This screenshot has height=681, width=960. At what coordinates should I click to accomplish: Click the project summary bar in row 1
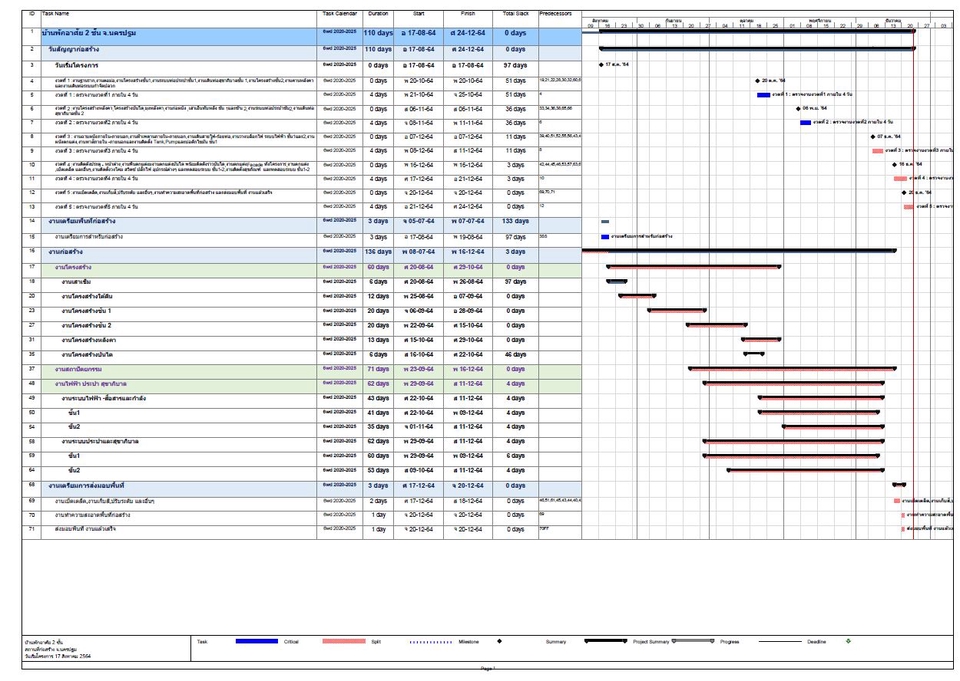pos(757,32)
